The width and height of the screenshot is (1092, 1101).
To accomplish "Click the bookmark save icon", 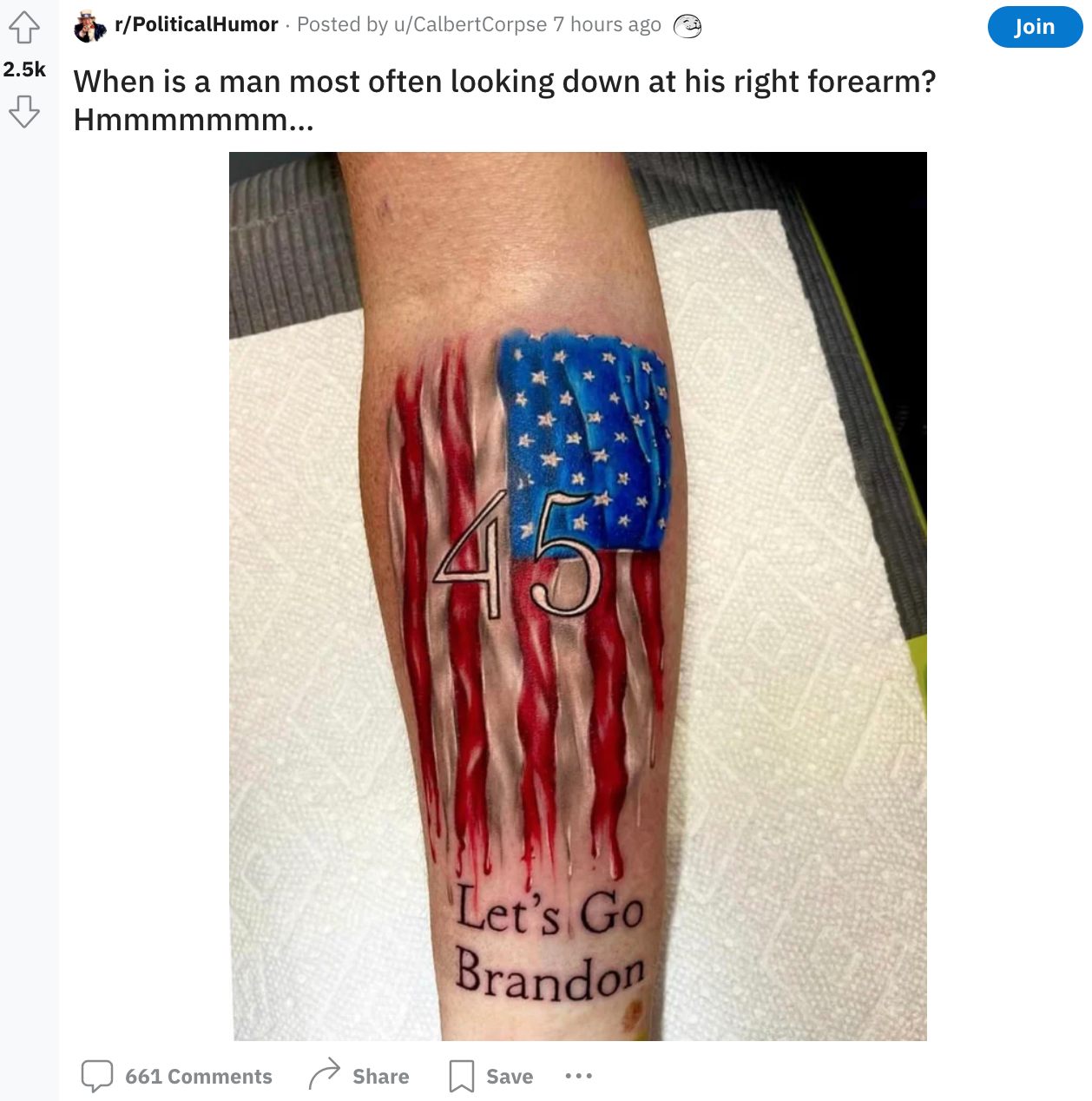I will point(462,1076).
